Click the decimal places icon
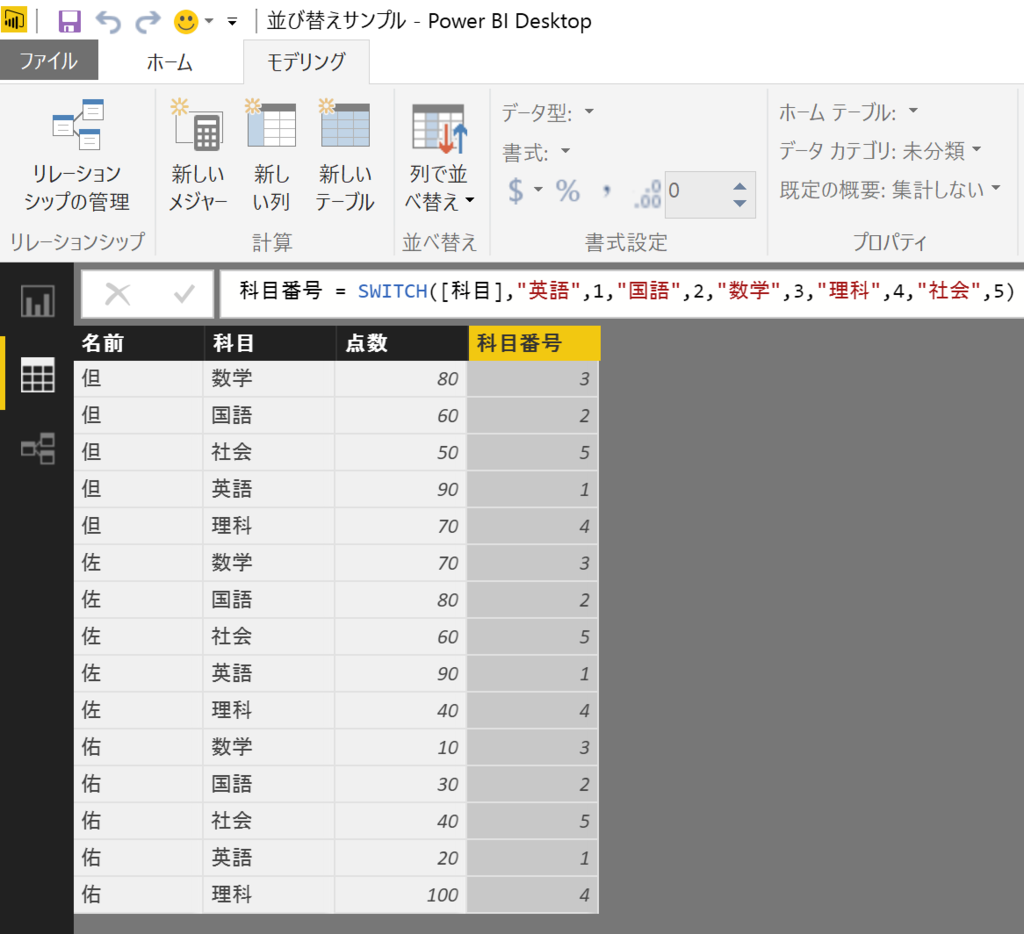 648,195
